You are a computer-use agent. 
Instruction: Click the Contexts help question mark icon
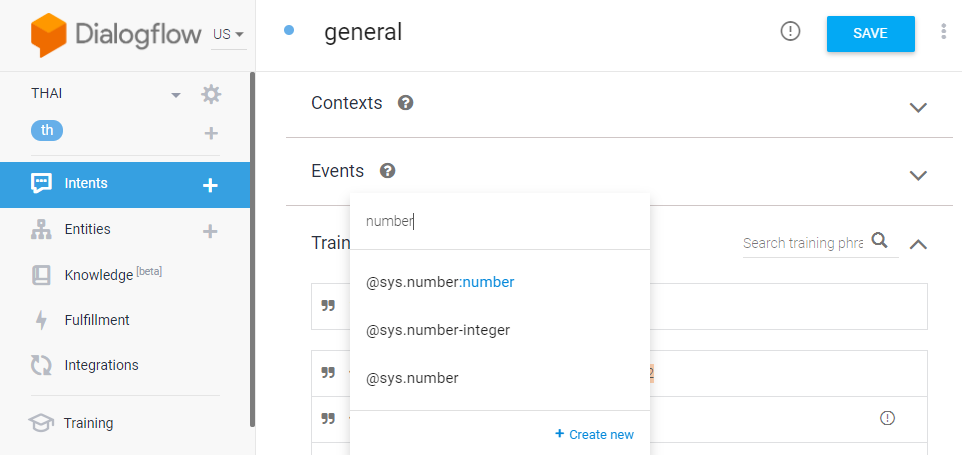pos(405,103)
